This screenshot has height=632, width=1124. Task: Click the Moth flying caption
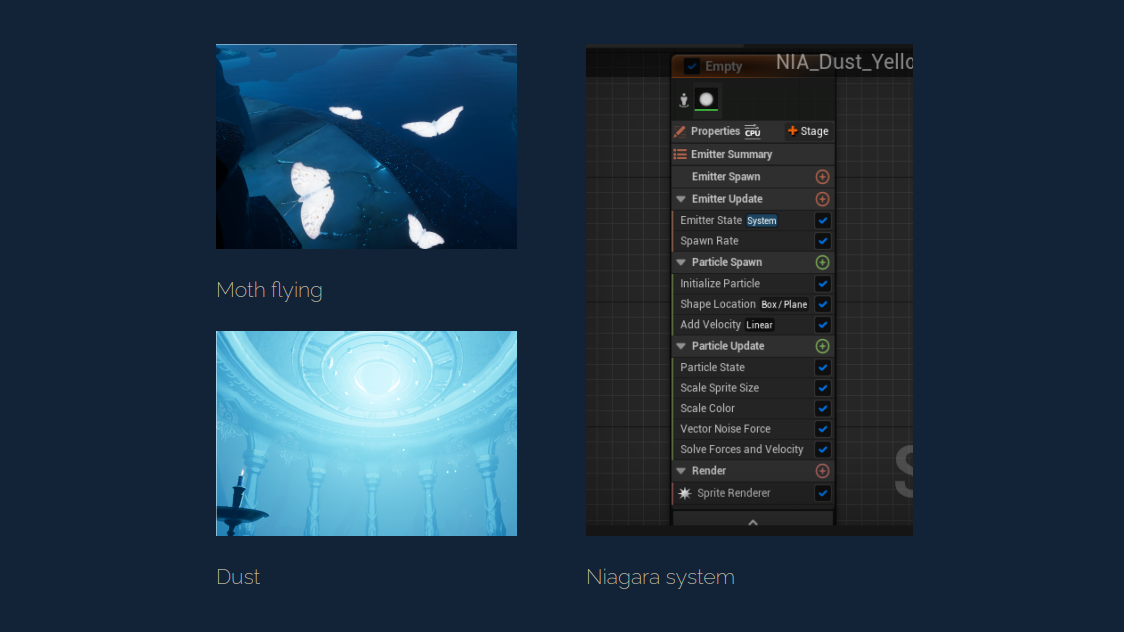click(270, 290)
